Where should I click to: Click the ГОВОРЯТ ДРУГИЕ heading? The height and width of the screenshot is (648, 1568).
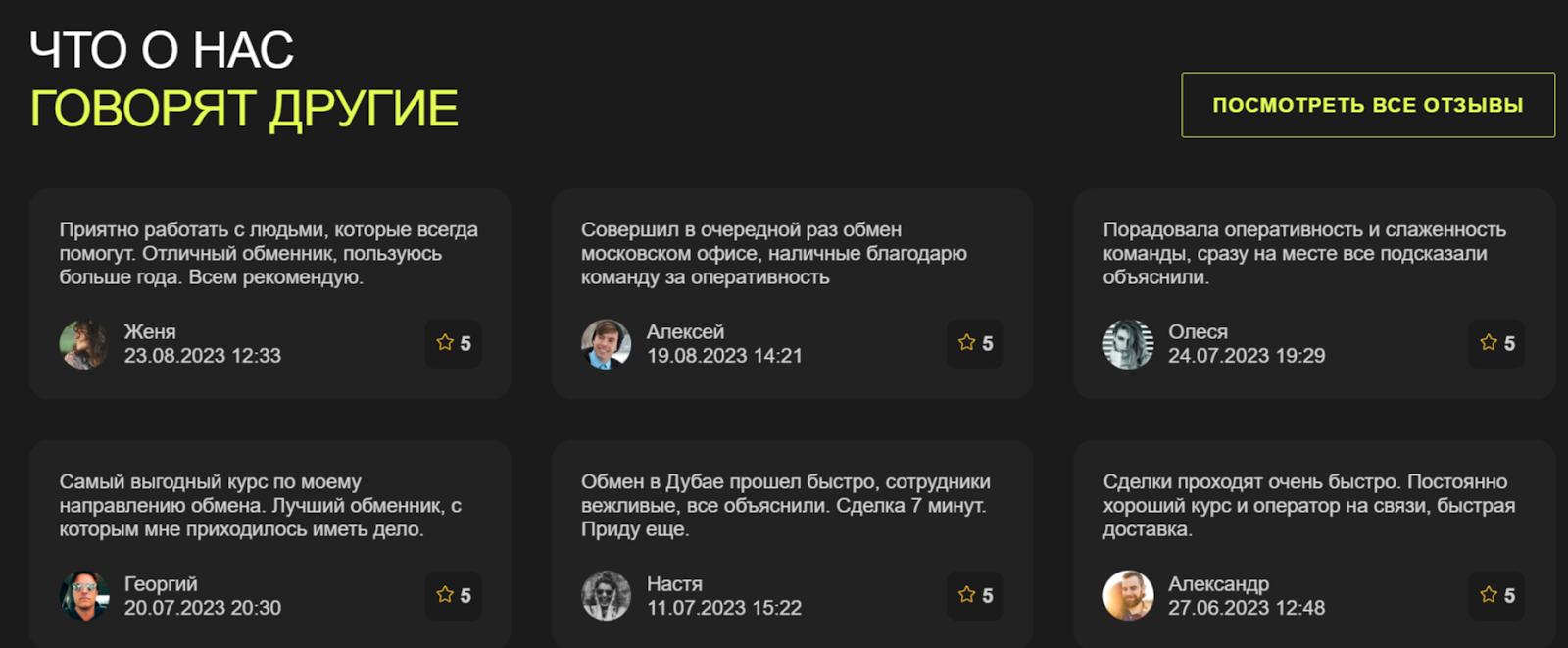pos(244,108)
